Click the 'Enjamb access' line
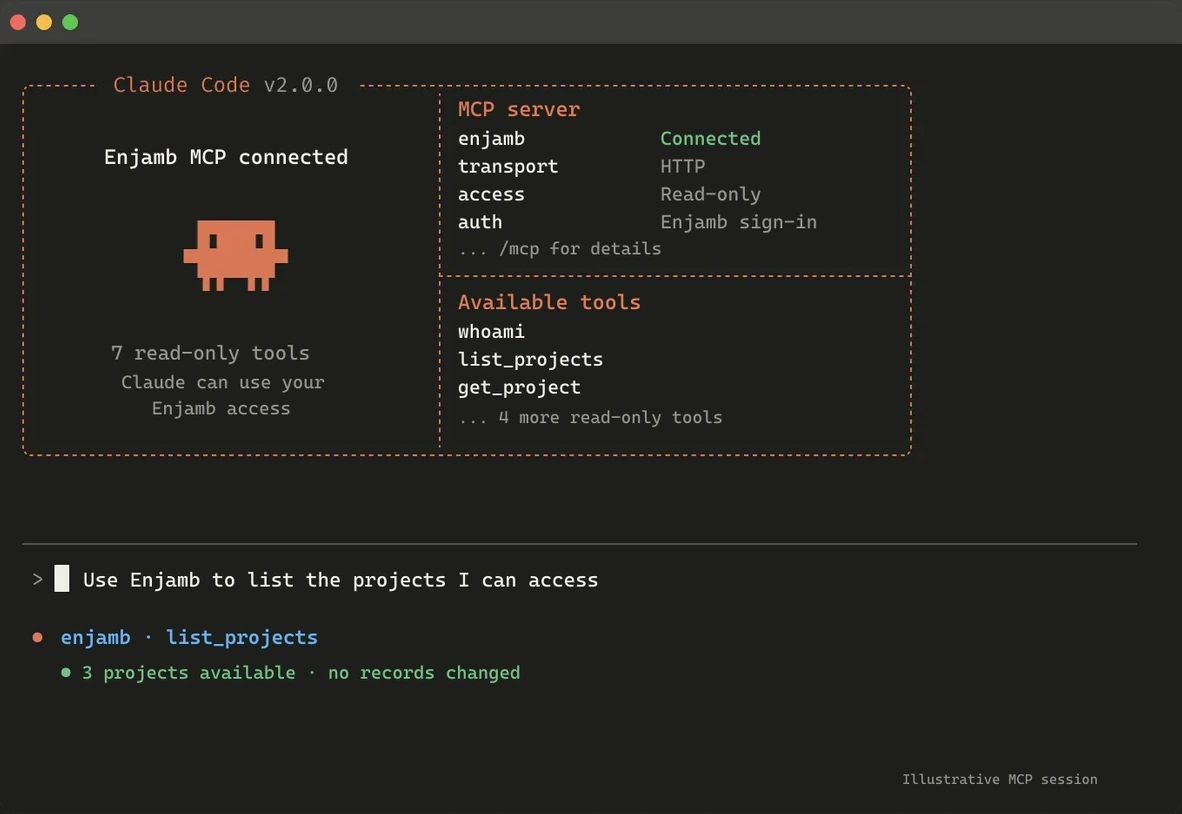This screenshot has height=814, width=1182. [221, 409]
